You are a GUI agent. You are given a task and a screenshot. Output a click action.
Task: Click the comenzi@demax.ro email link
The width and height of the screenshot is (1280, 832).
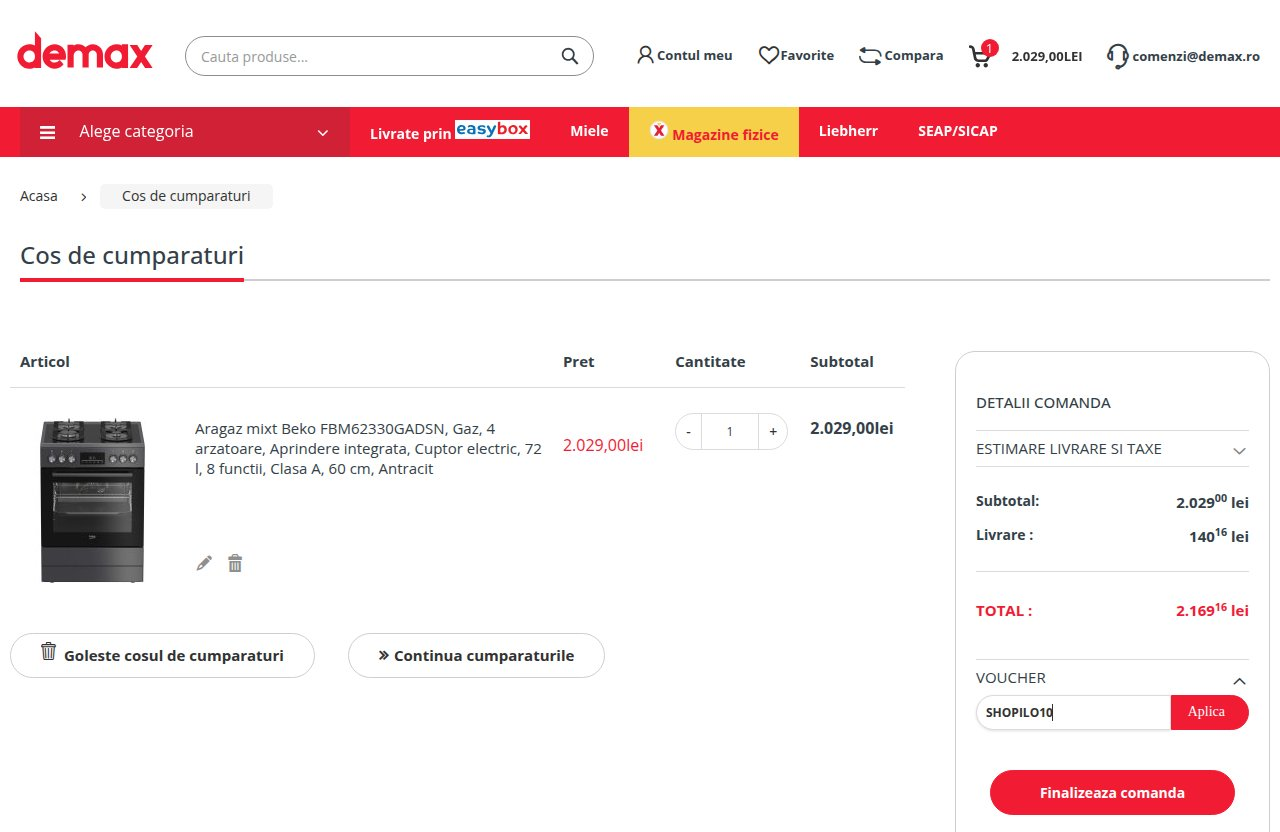pos(1196,56)
